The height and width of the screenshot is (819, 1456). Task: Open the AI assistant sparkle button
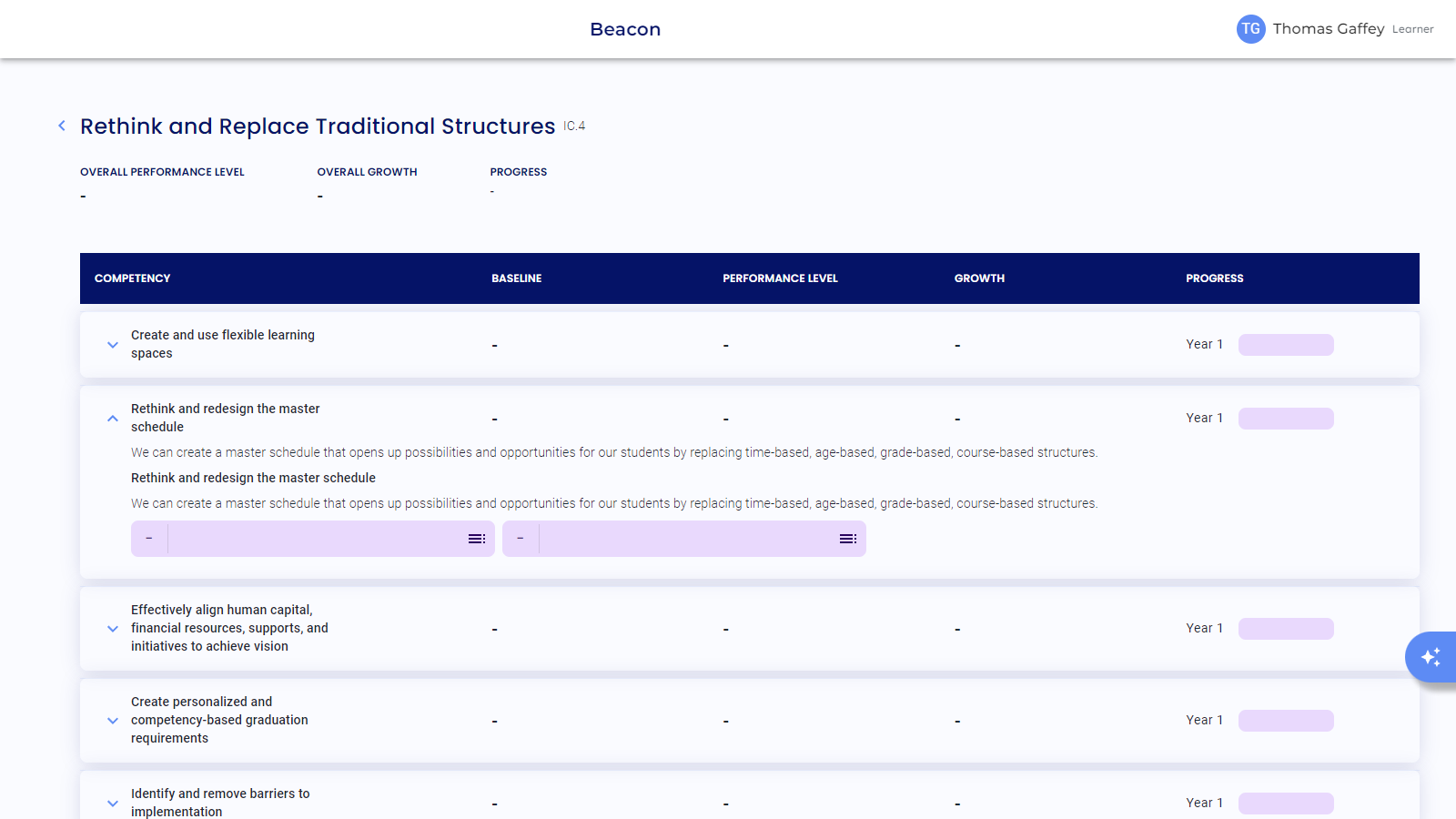coord(1430,656)
